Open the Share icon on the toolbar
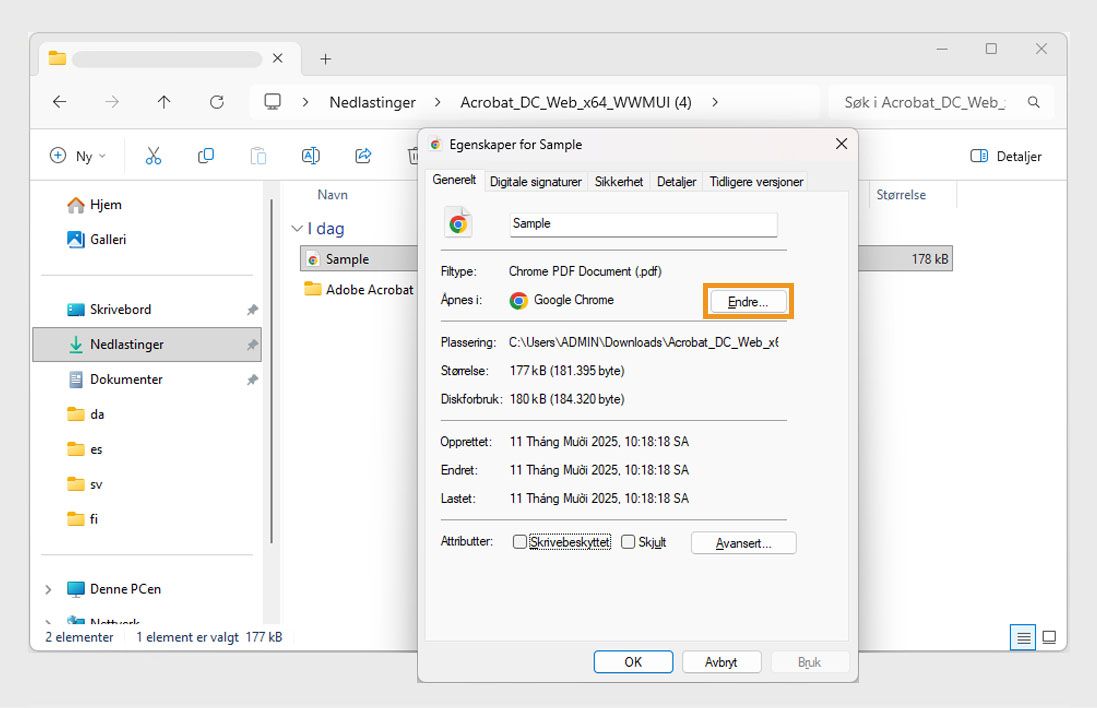 coord(362,156)
